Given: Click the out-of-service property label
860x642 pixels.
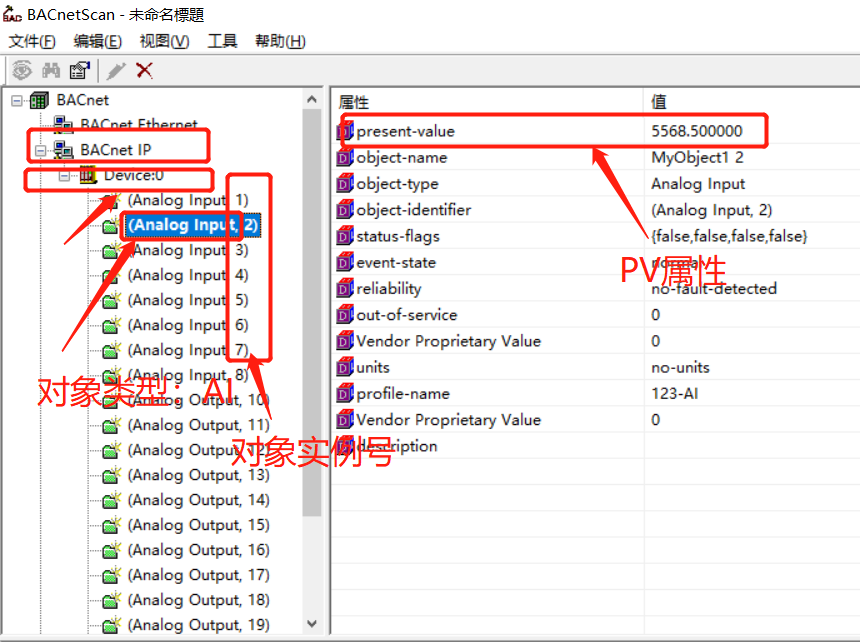Looking at the screenshot, I should pyautogui.click(x=406, y=315).
